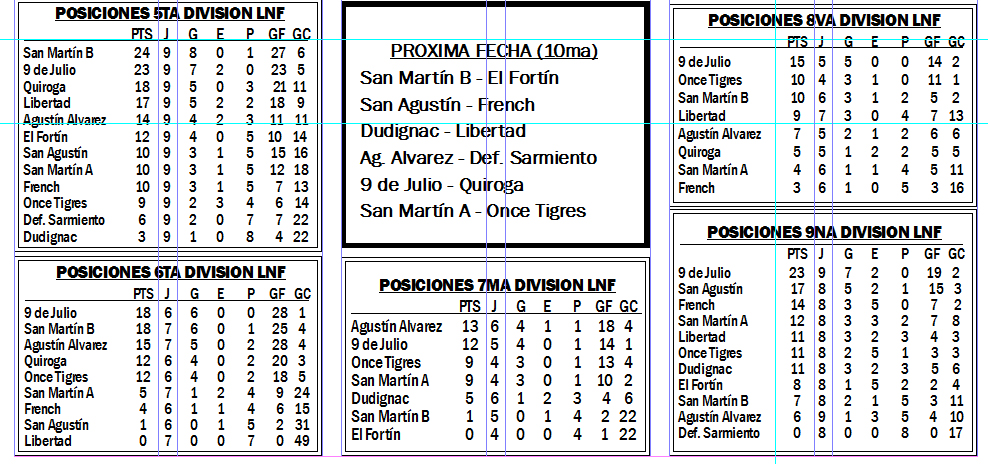Click the GC column header in 9NA table
This screenshot has height=464, width=988.
[x=956, y=254]
